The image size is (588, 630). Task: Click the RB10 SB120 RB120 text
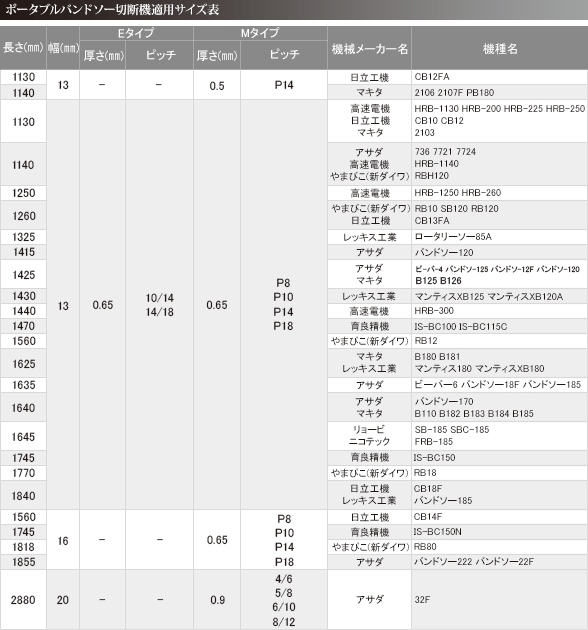pos(456,209)
